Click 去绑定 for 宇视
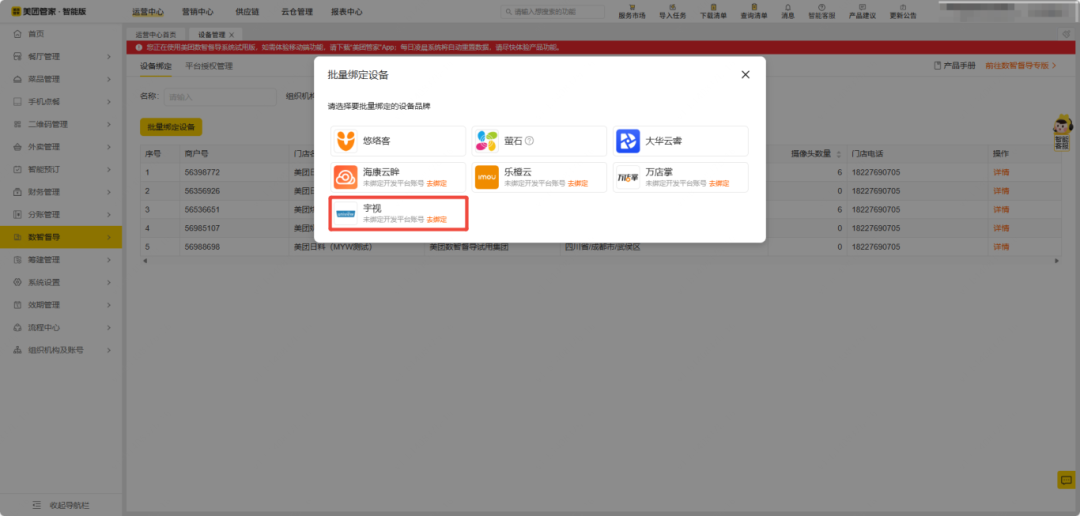The width and height of the screenshot is (1080, 516). [436, 220]
